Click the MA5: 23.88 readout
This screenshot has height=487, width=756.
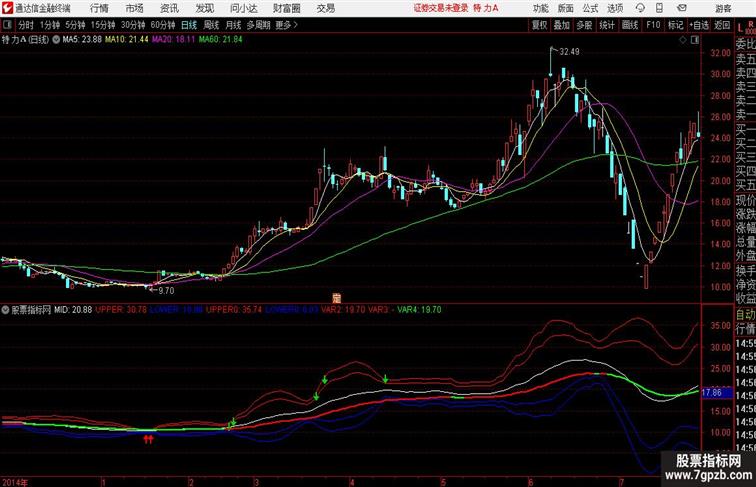pos(82,40)
